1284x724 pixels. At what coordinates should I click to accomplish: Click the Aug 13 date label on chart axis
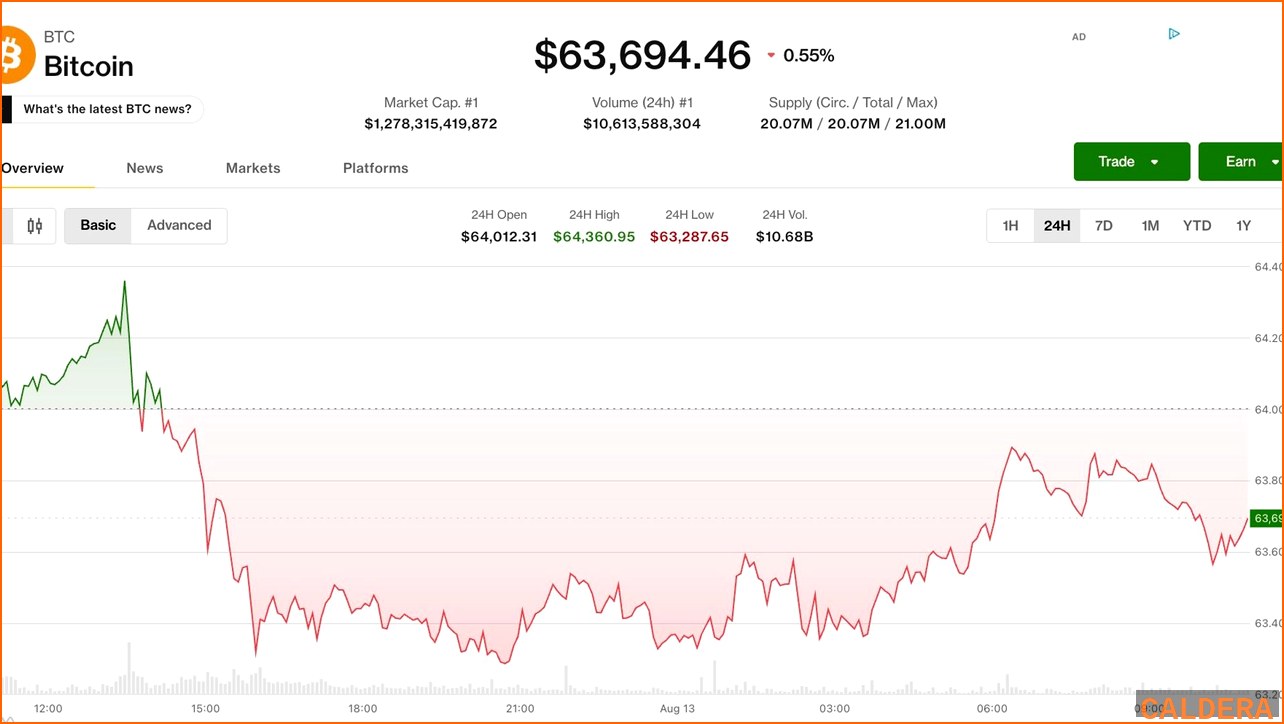(x=677, y=708)
